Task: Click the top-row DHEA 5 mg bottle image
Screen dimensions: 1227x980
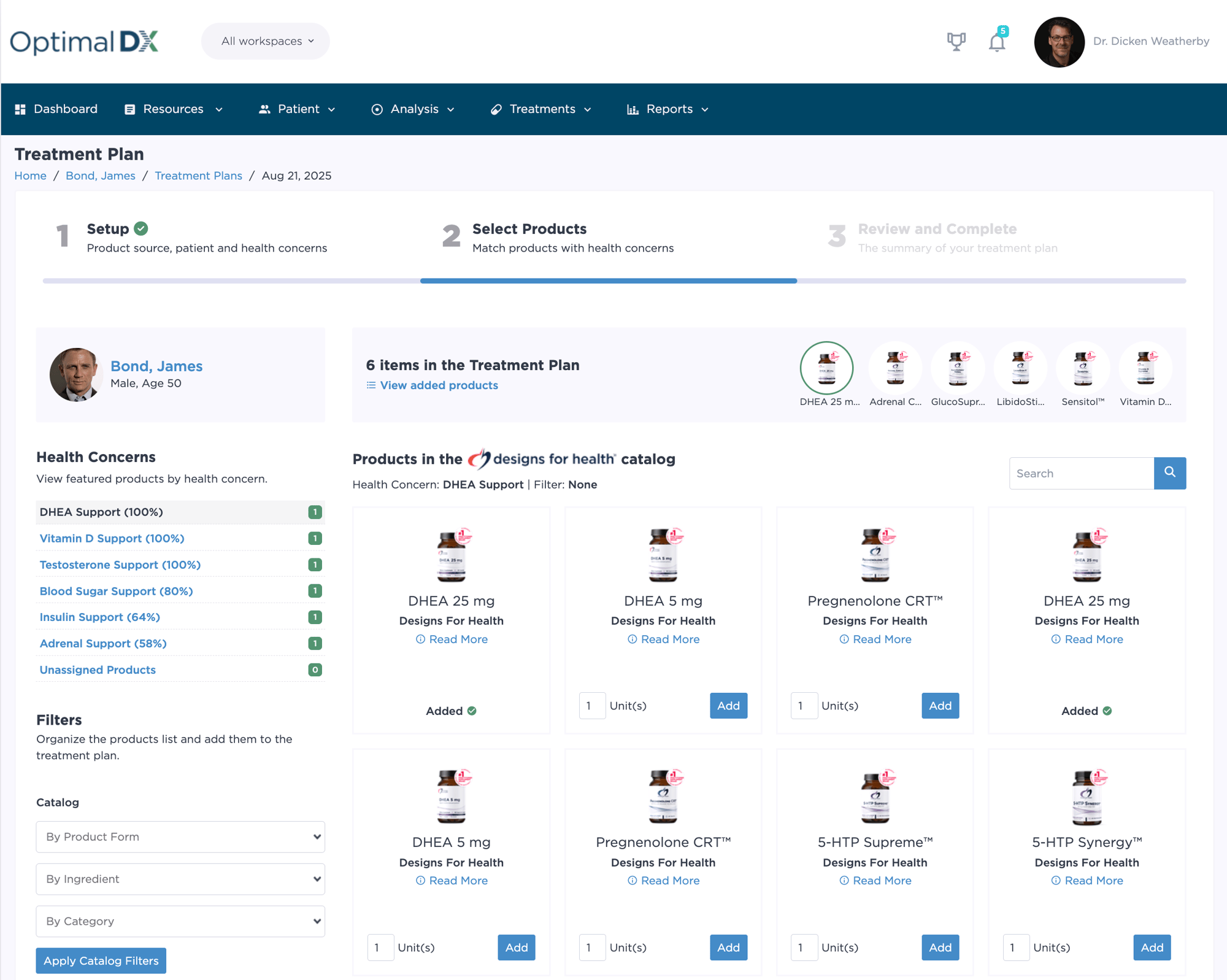Action: 663,554
